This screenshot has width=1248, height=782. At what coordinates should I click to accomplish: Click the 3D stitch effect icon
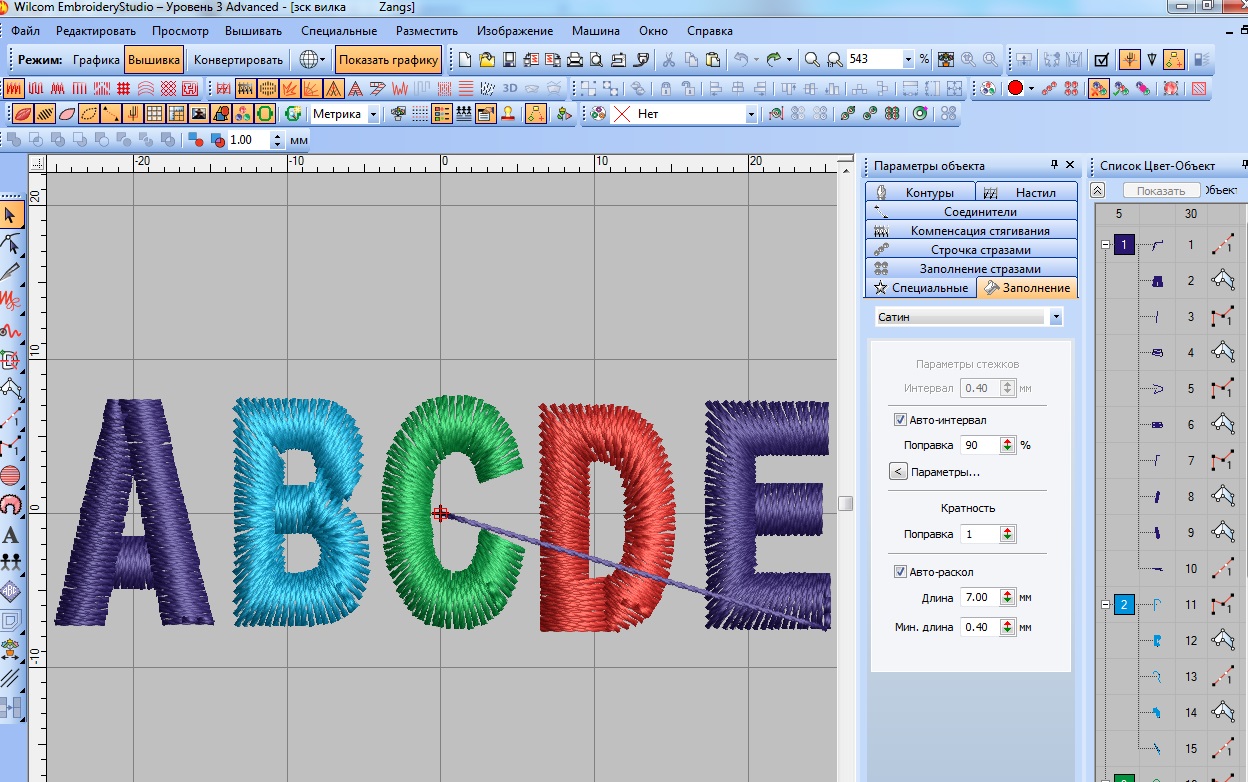tap(509, 88)
